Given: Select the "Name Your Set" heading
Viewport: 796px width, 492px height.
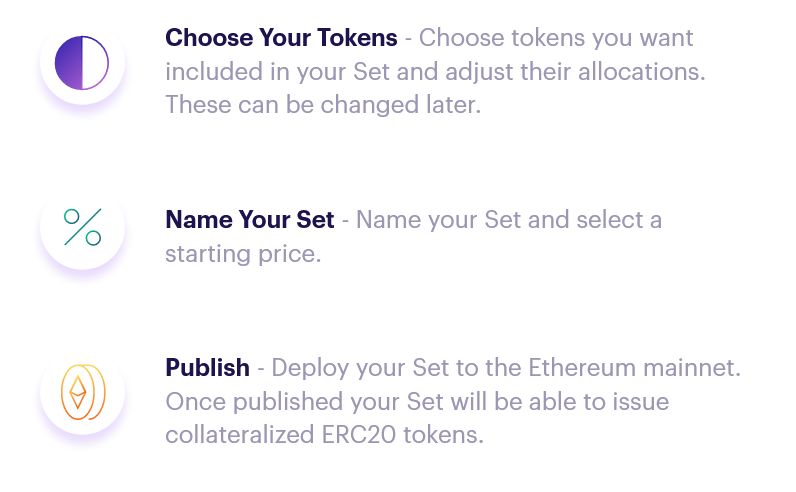Looking at the screenshot, I should coord(250,220).
